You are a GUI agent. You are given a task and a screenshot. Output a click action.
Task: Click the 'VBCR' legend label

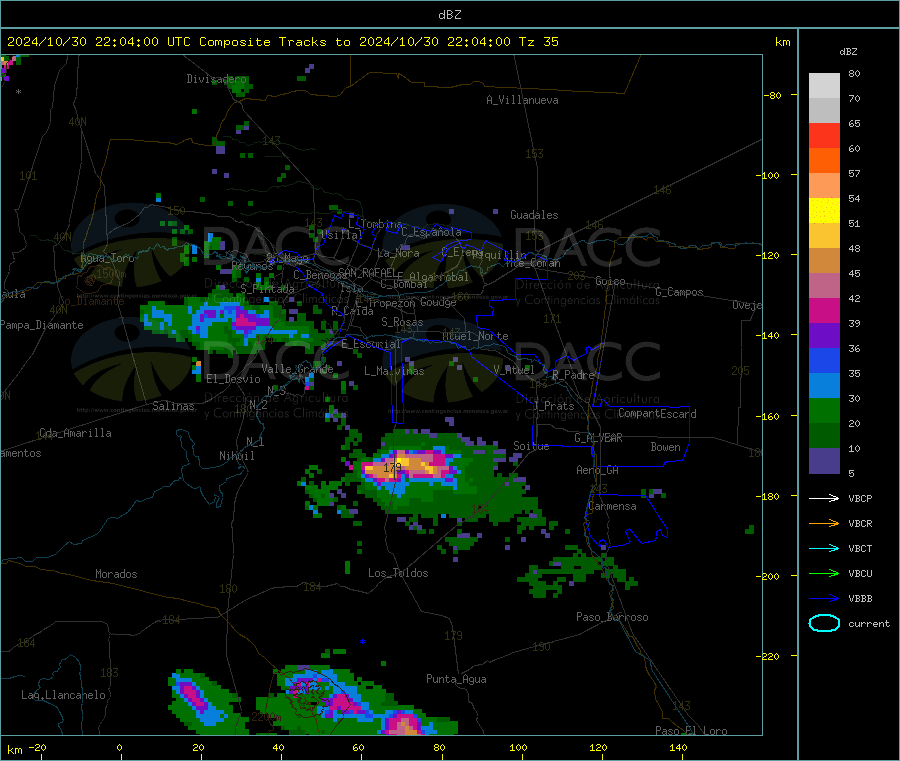coord(860,523)
